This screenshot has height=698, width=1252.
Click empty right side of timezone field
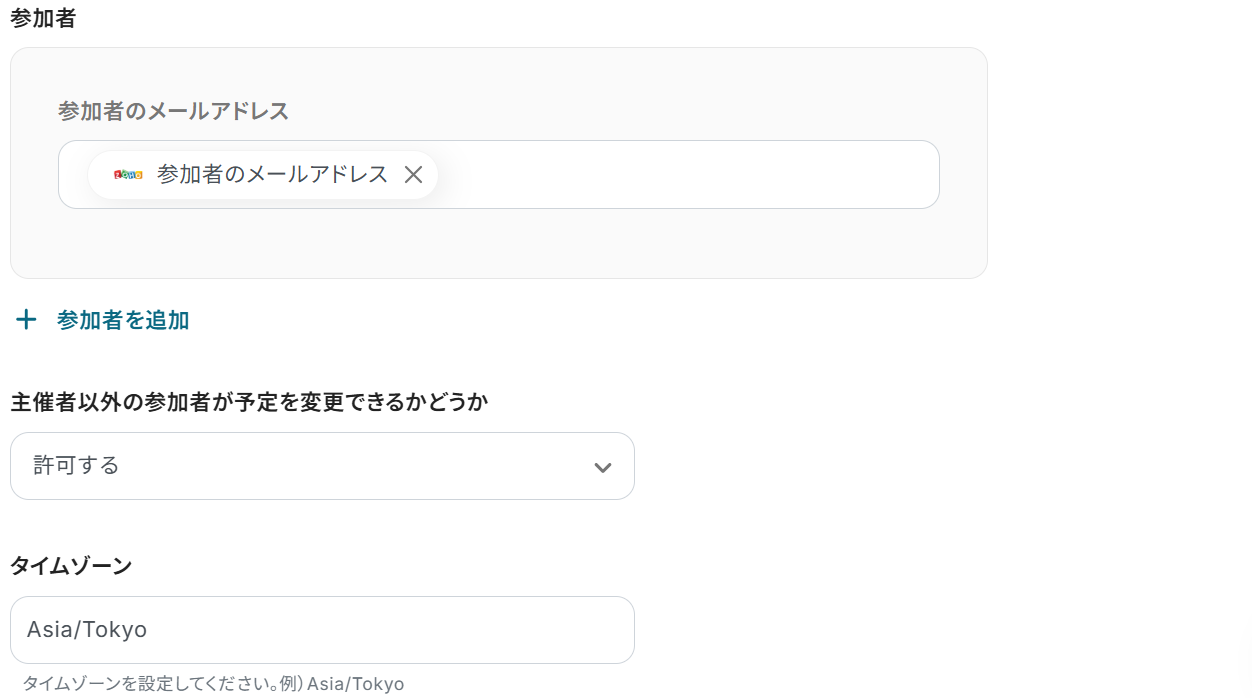coord(450,630)
